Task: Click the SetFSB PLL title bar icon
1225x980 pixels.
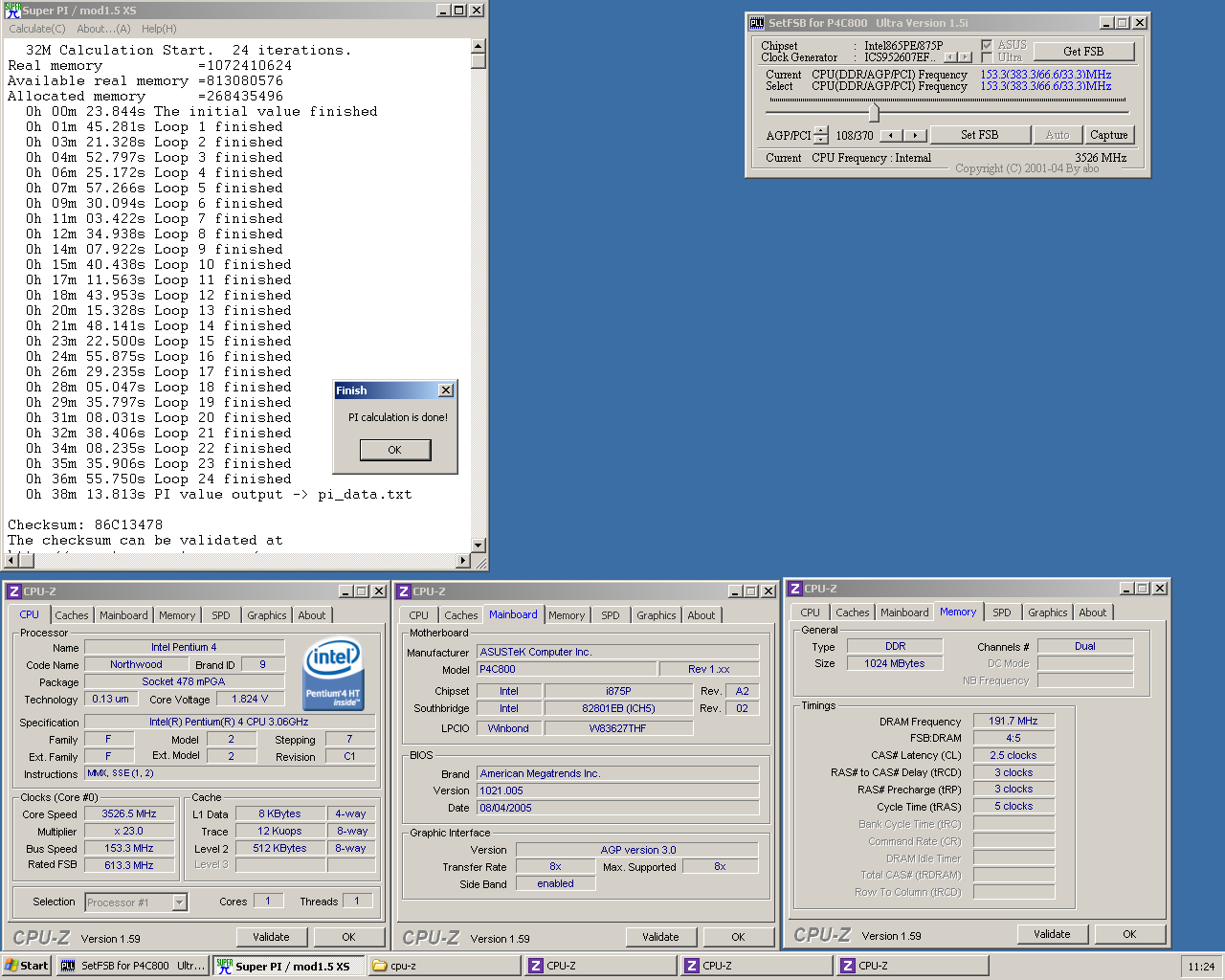Action: [x=757, y=23]
